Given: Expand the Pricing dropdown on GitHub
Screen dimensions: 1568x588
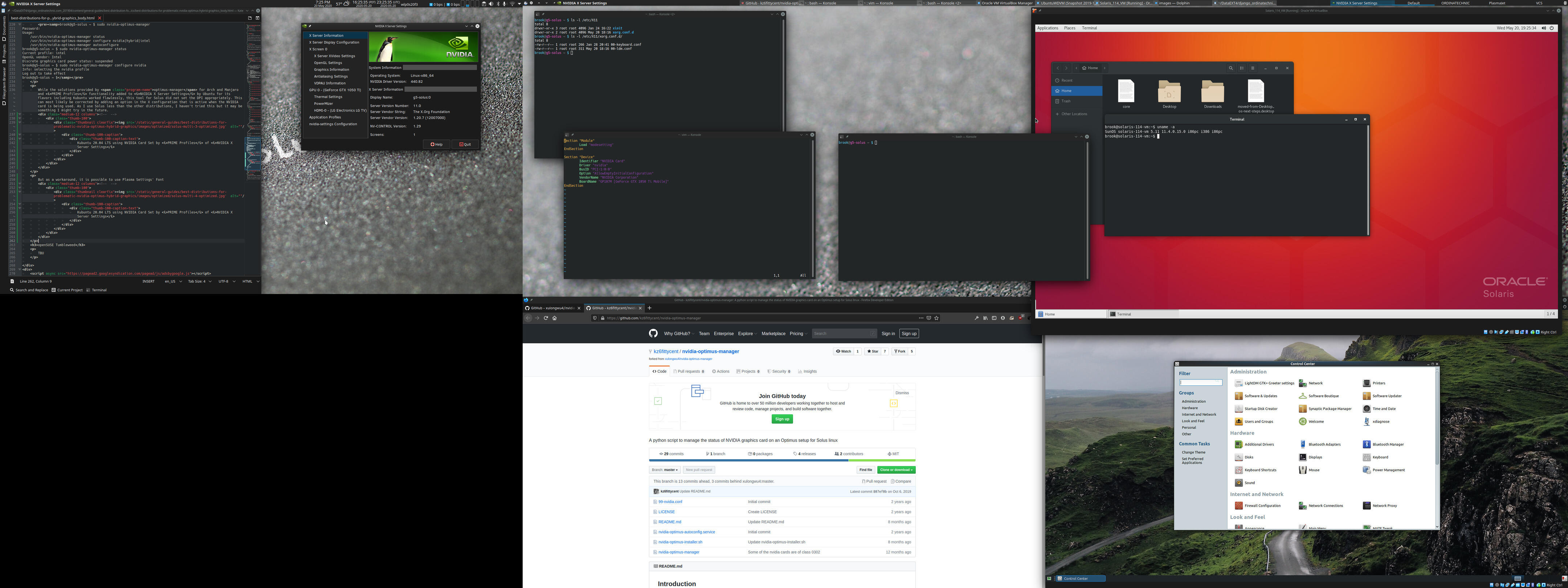Looking at the screenshot, I should pos(798,334).
